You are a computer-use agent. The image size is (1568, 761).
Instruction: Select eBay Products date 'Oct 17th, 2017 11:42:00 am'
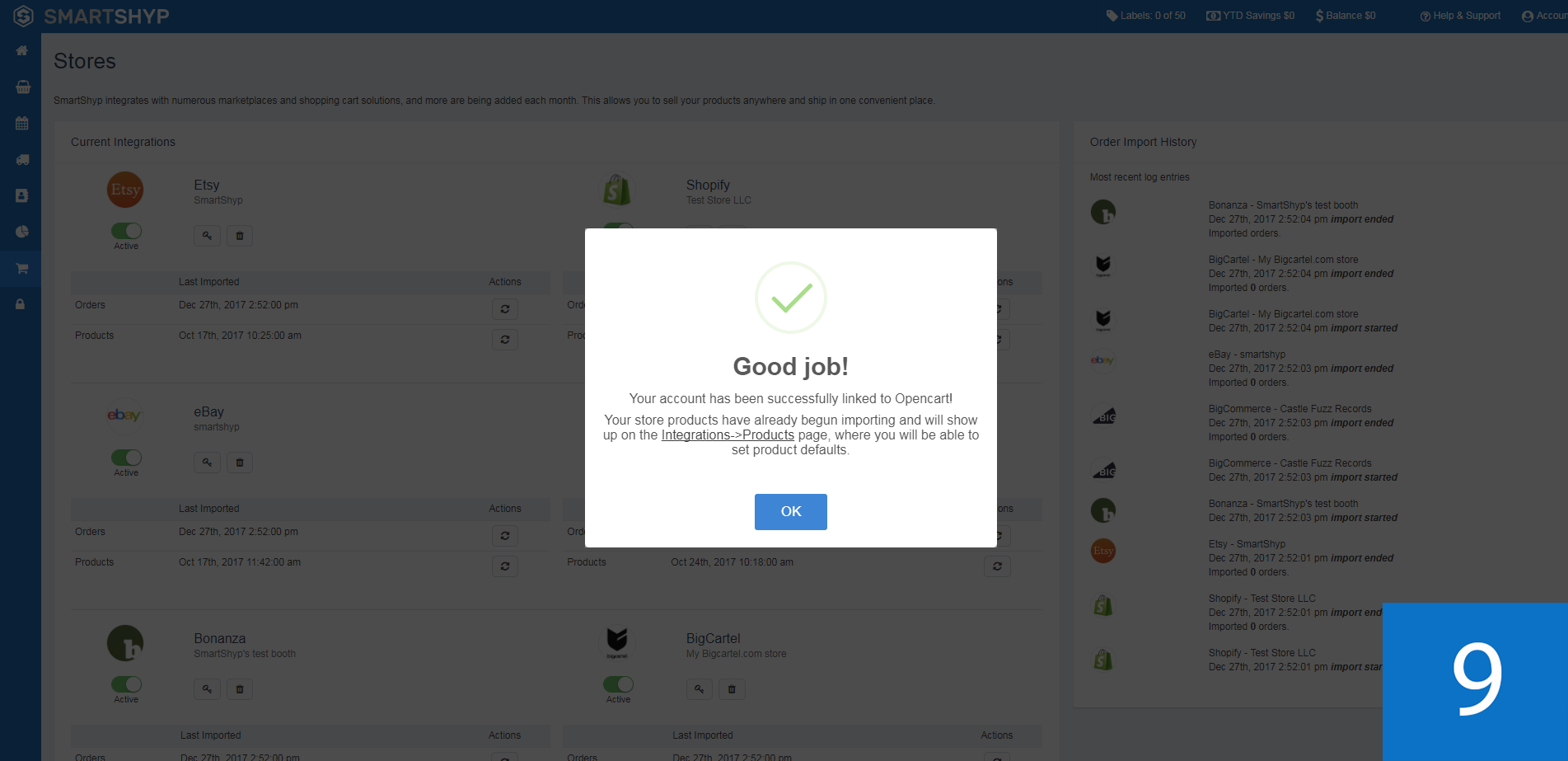[240, 562]
